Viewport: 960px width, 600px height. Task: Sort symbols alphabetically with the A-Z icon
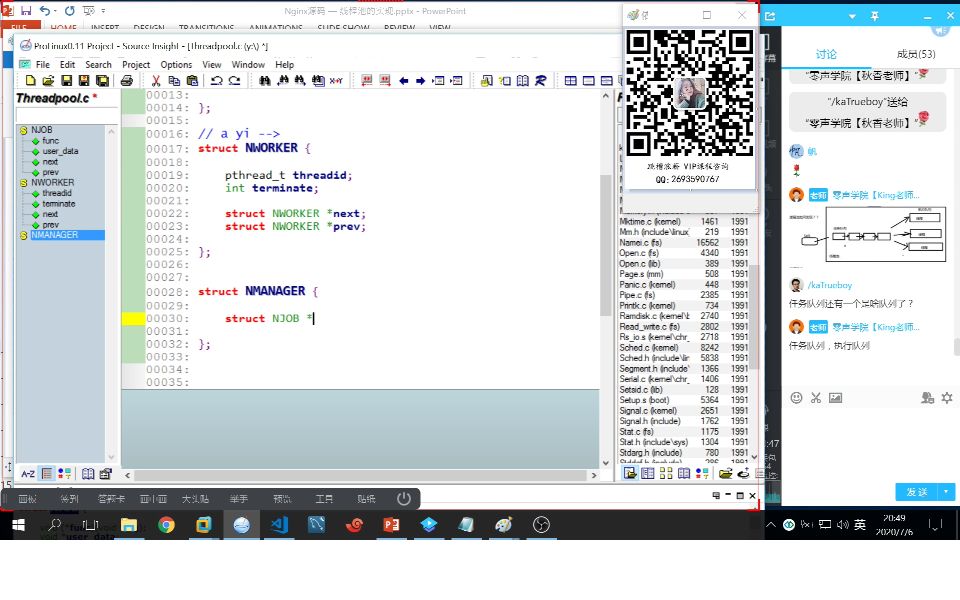click(x=26, y=473)
